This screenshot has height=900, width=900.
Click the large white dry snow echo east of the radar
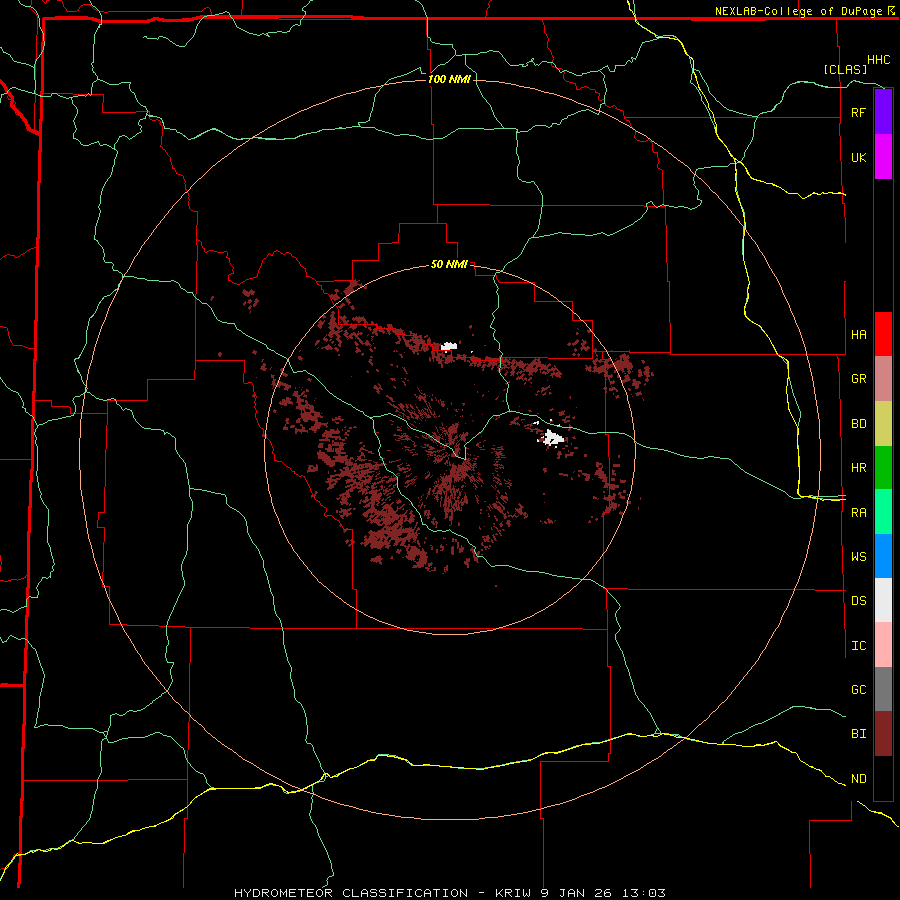pos(553,437)
